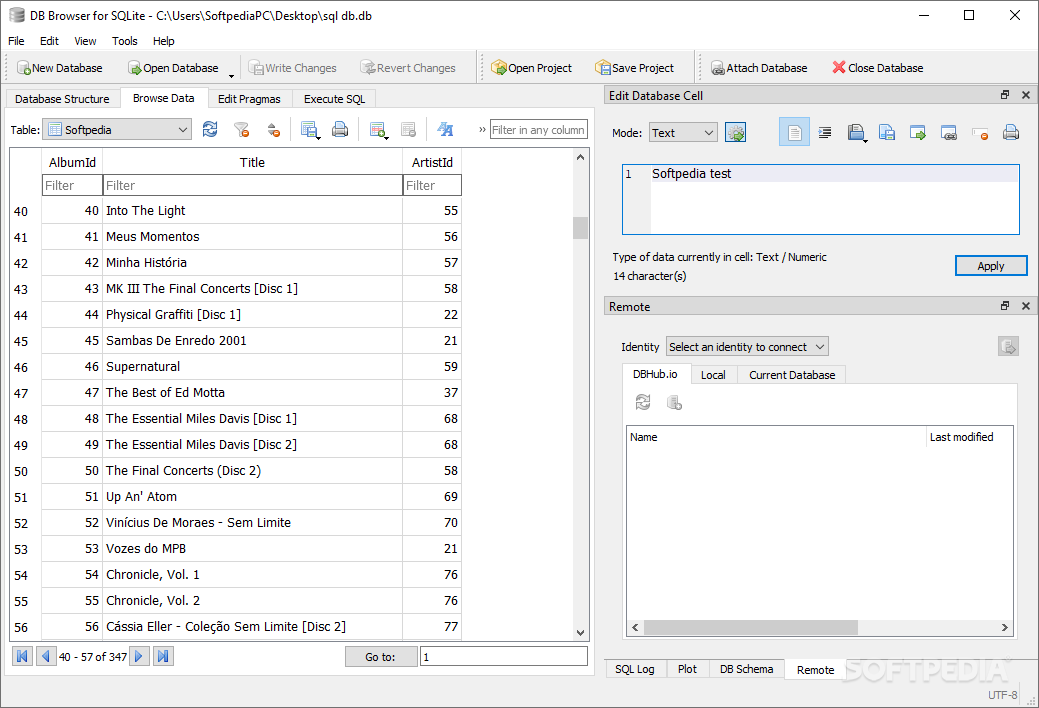This screenshot has width=1039, height=708.
Task: Set cell to NULL icon
Action: coord(980,133)
